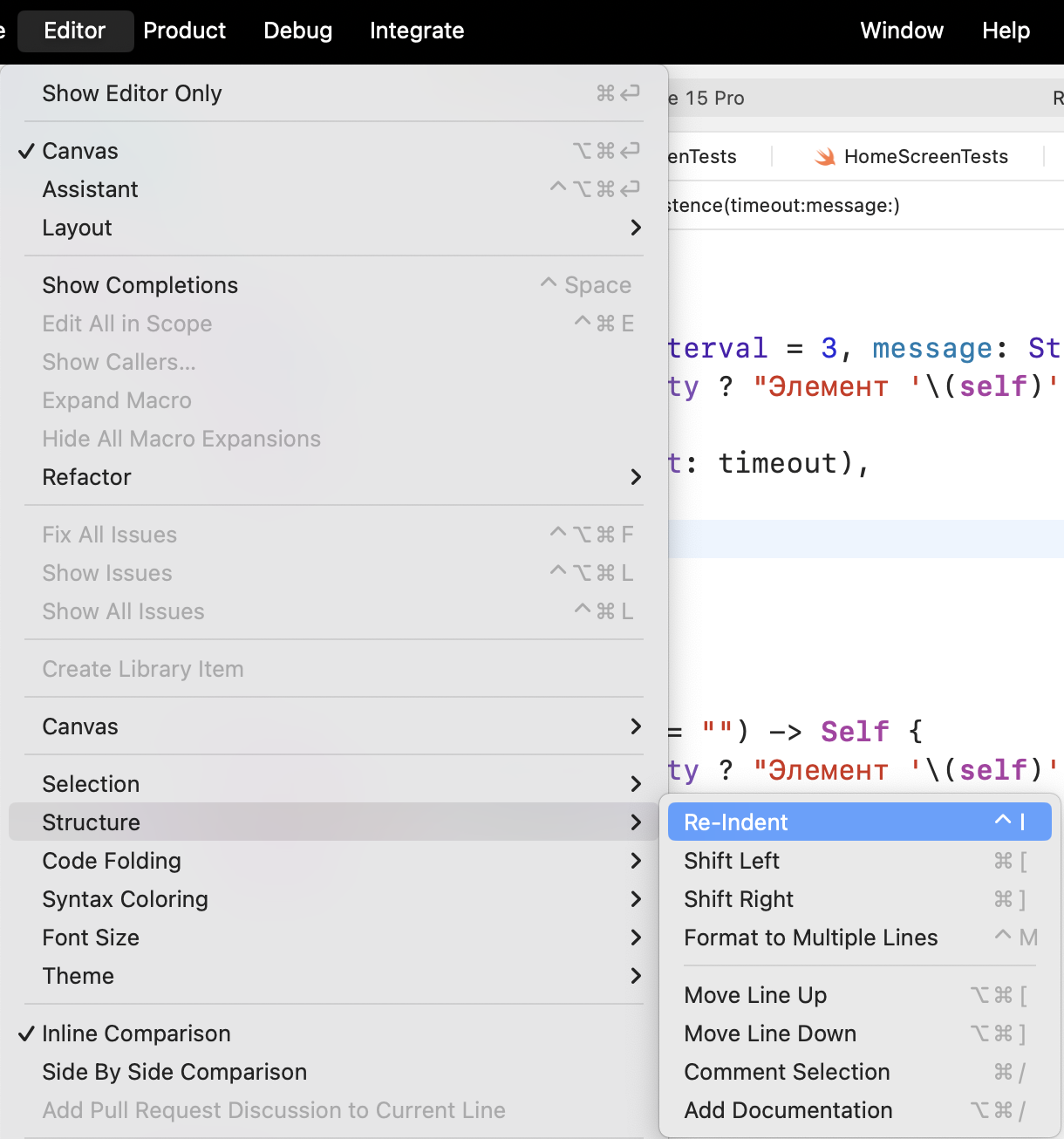This screenshot has height=1139, width=1064.
Task: Open the Refactor submenu
Action: pyautogui.click(x=86, y=477)
